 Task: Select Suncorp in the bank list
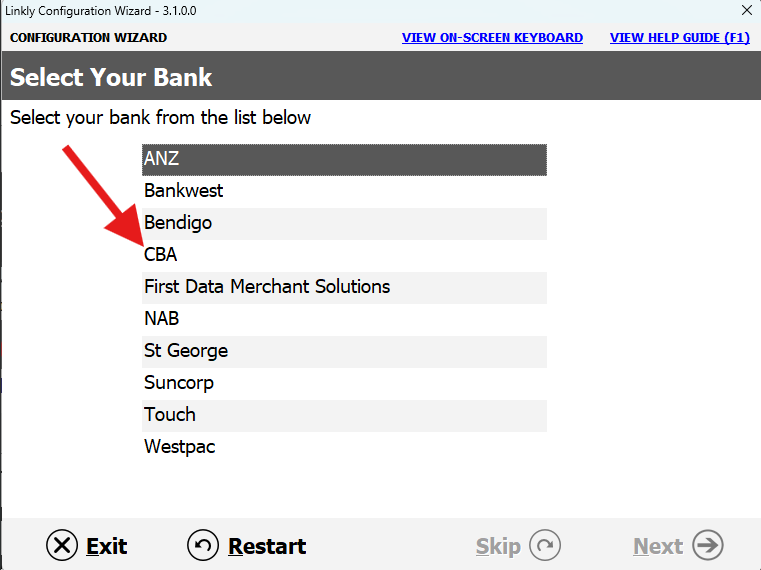pos(344,384)
